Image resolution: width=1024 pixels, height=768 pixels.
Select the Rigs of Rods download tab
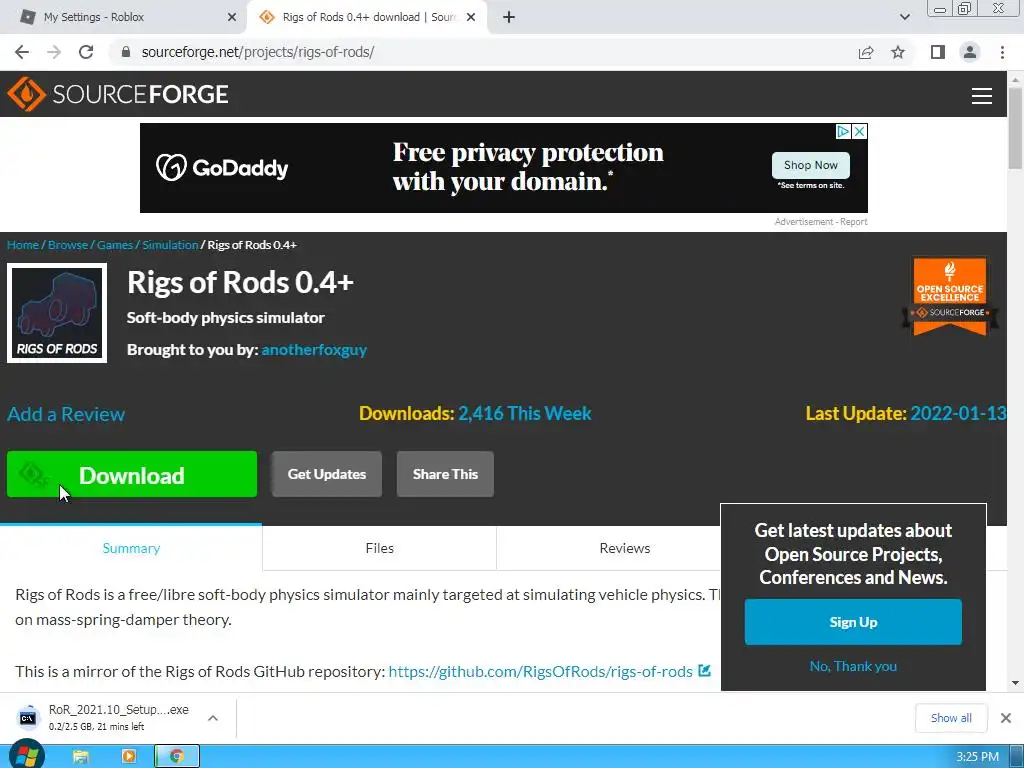[x=366, y=17]
